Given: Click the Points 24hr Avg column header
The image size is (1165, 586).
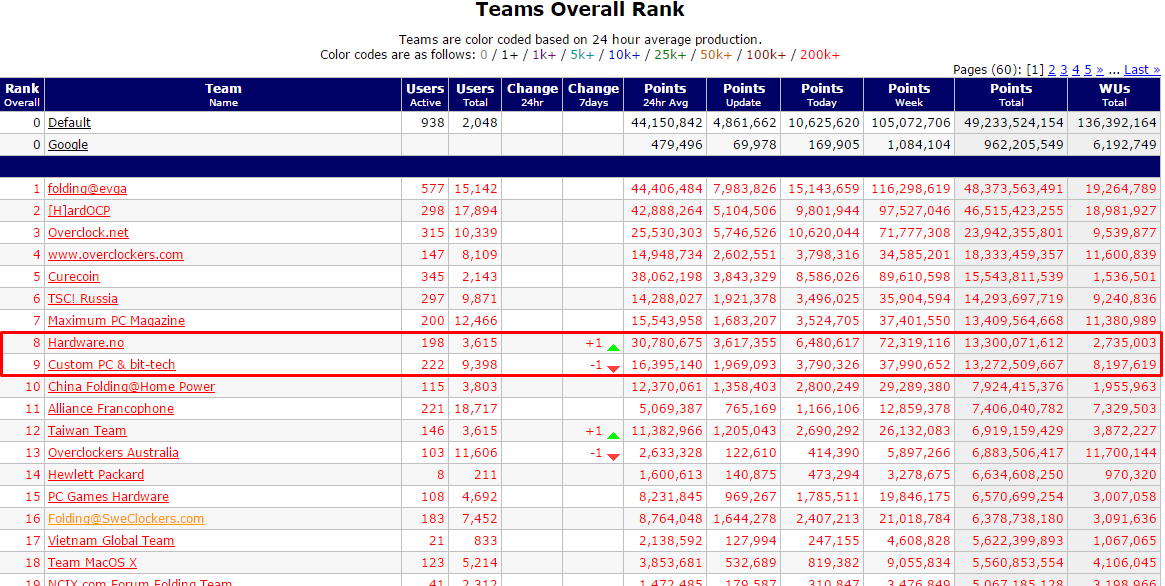Looking at the screenshot, I should (x=665, y=94).
